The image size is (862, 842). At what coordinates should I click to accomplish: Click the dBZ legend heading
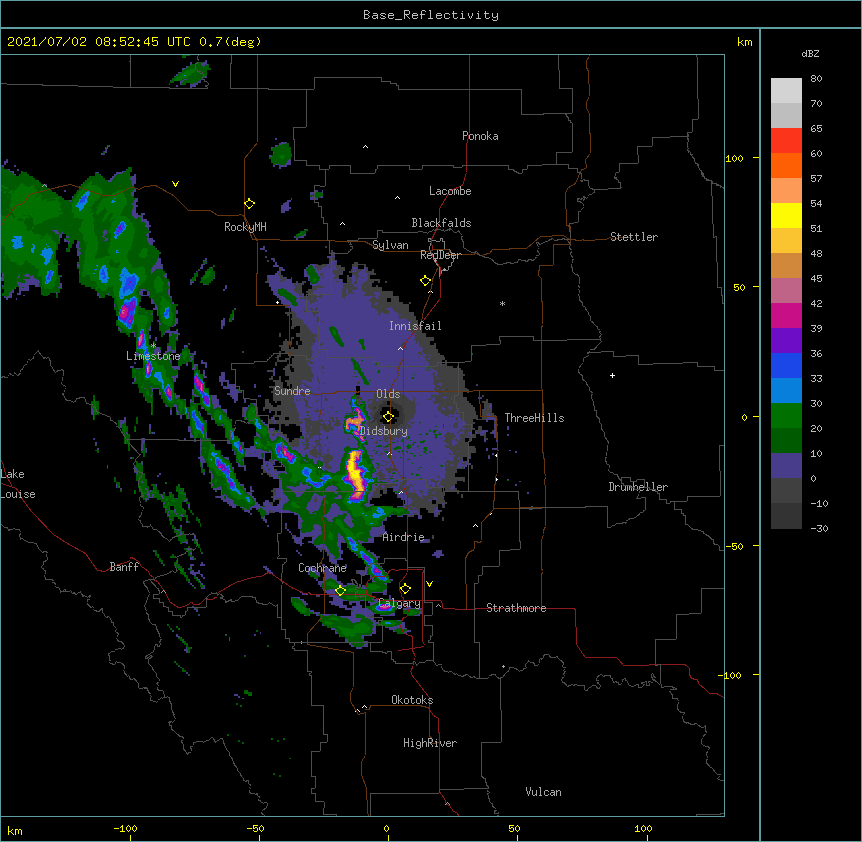[810, 53]
